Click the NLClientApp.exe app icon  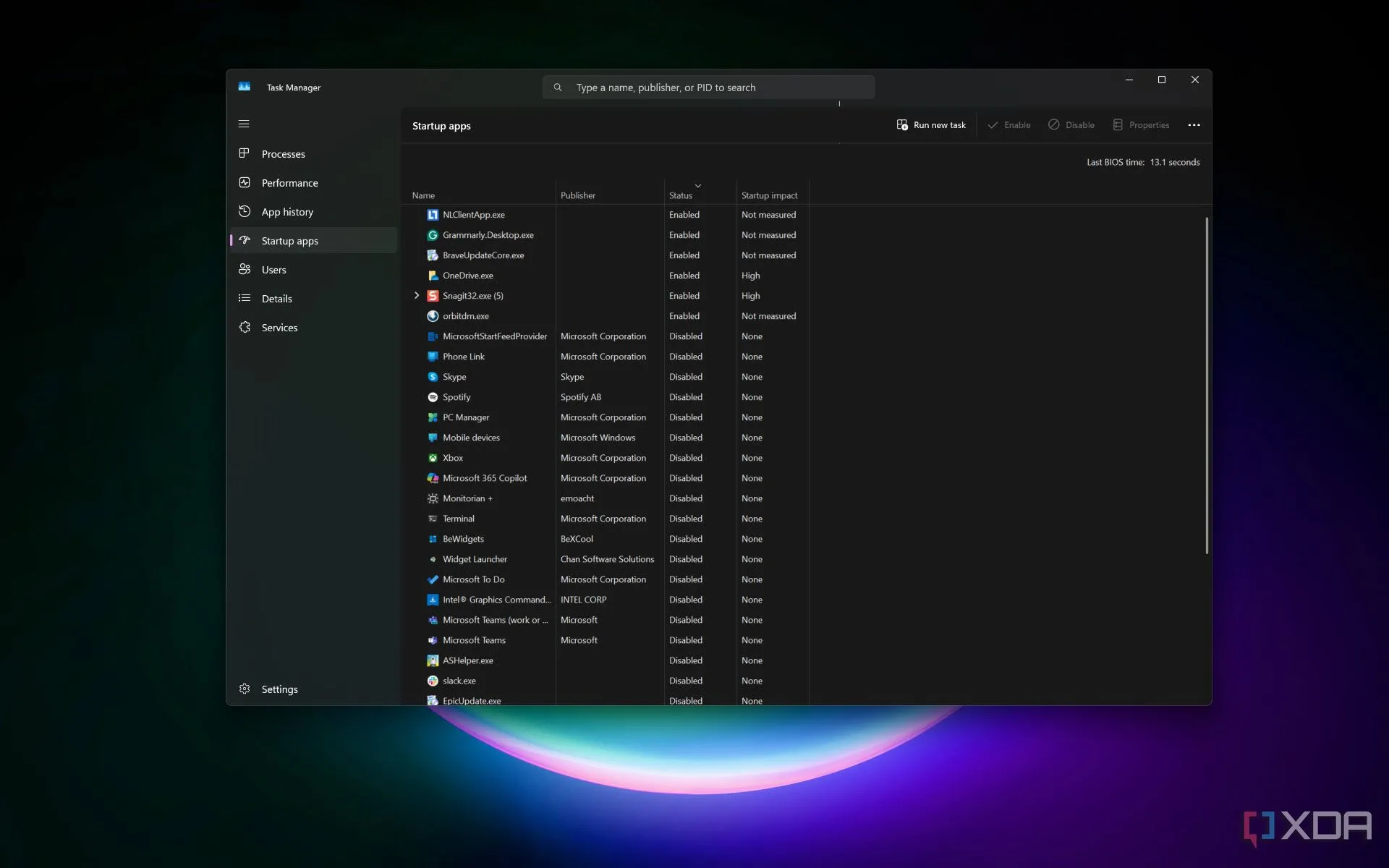(x=433, y=215)
